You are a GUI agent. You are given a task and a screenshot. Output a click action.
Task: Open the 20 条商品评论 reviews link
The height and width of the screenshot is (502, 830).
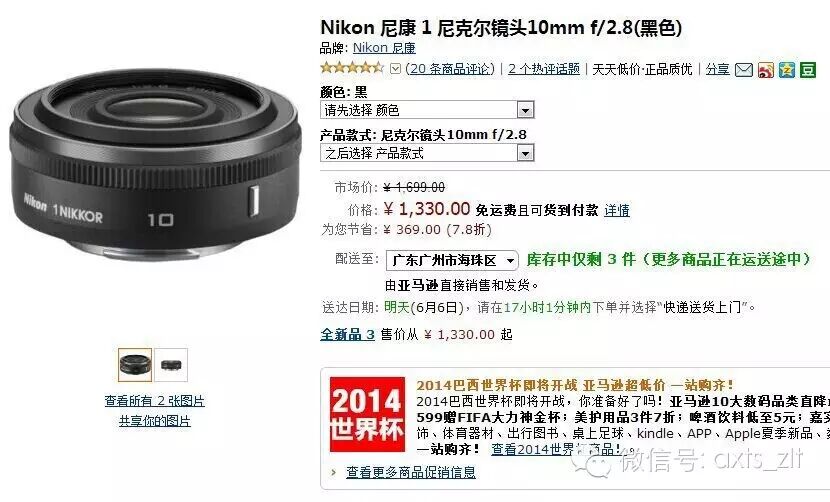(x=450, y=69)
